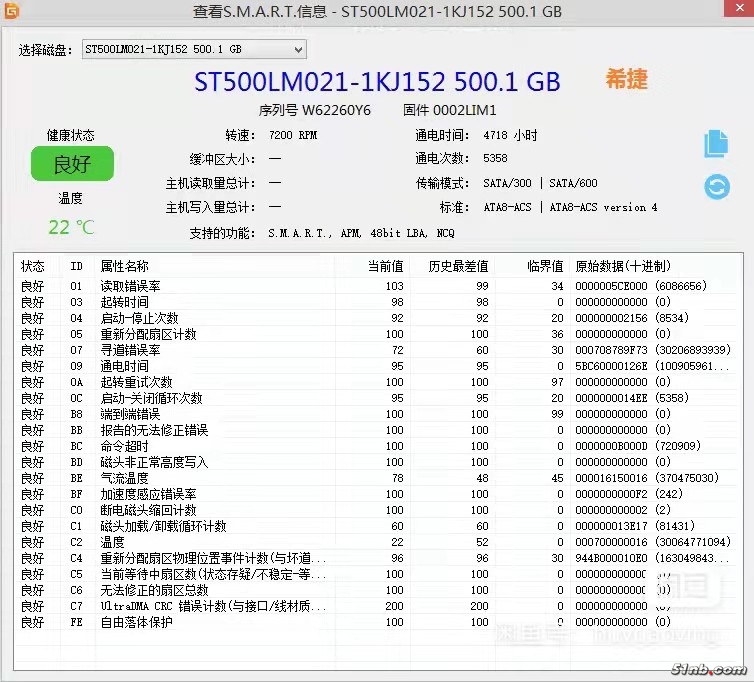Click the serial number W62260Y6

[x=336, y=111]
